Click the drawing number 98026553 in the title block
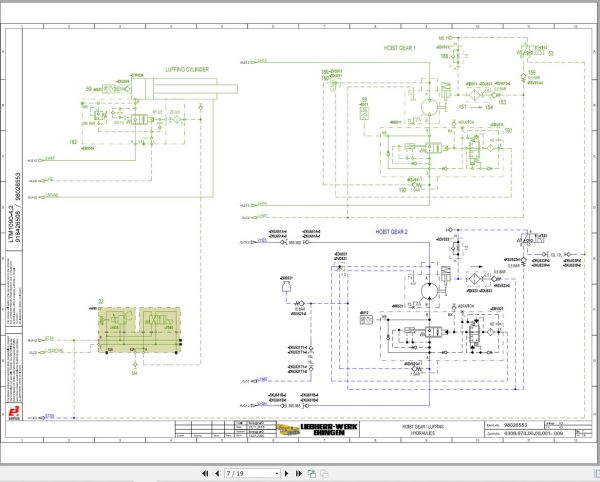 pos(515,425)
